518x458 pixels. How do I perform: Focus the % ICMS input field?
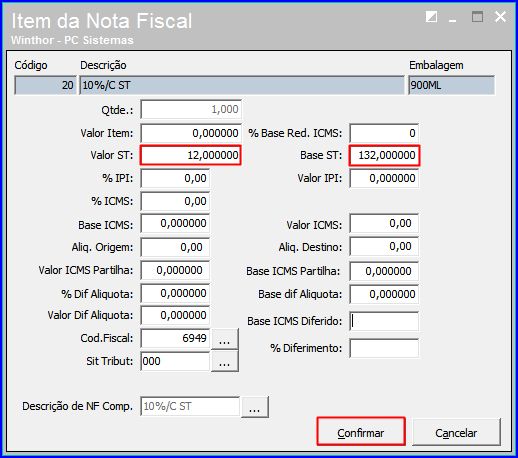coord(175,201)
